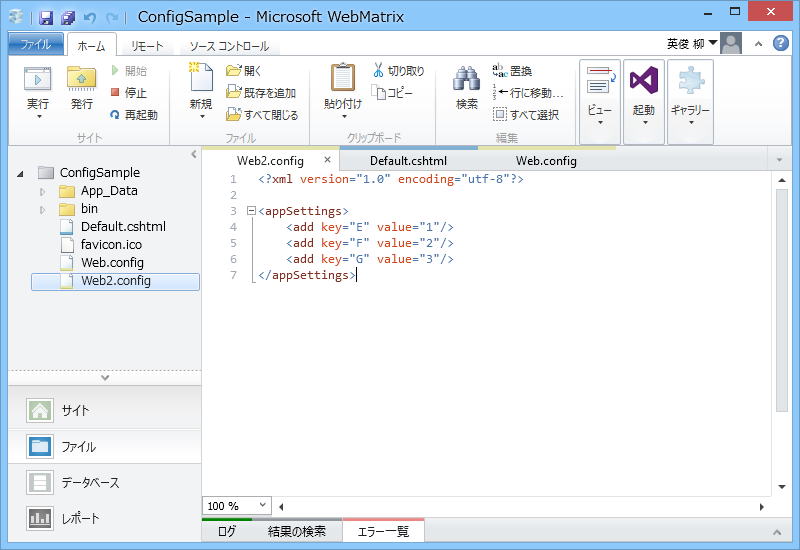The height and width of the screenshot is (550, 800).
Task: Click the Undo arrow in title bar
Action: coord(90,18)
